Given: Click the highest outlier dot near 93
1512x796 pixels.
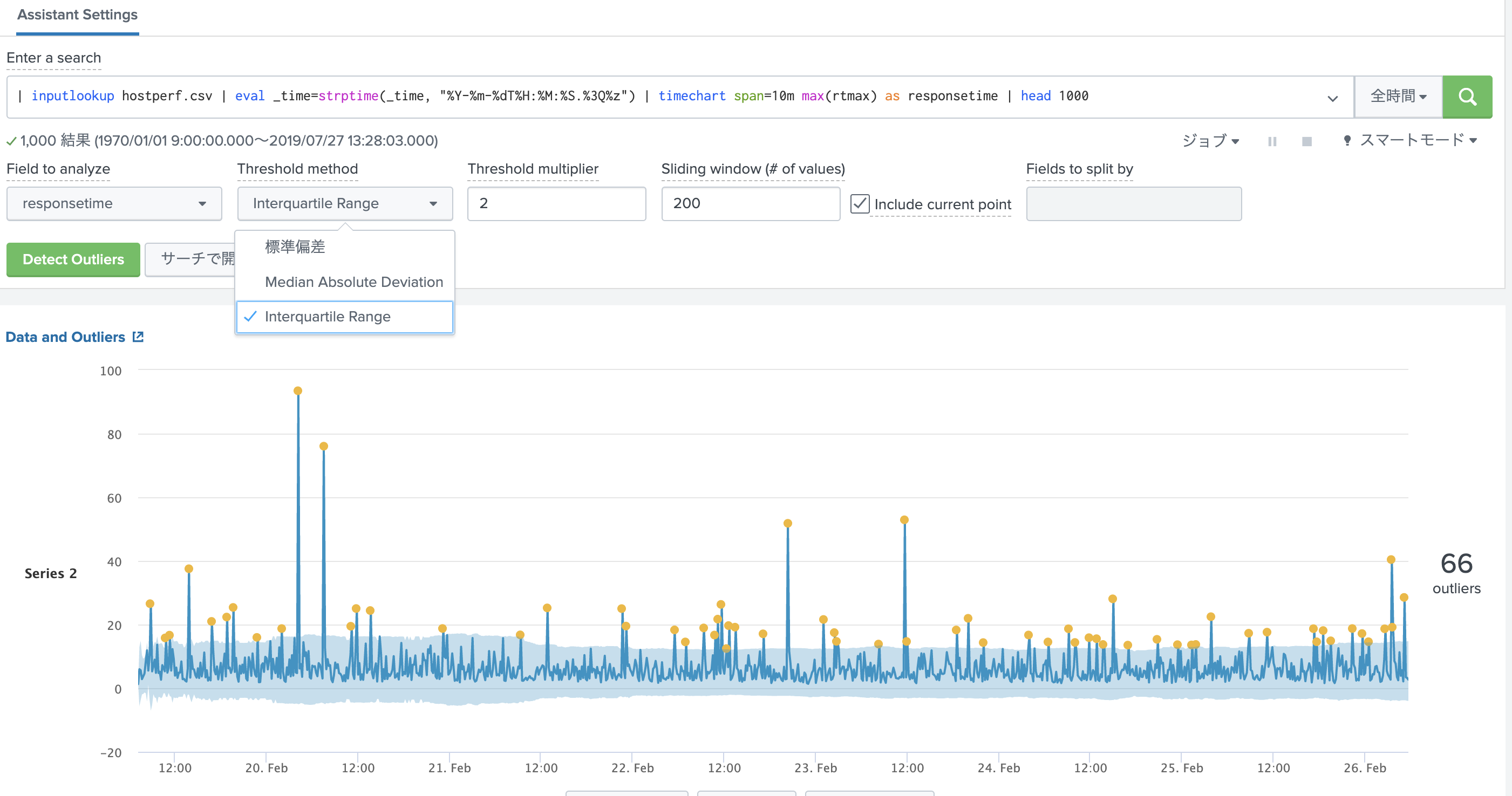Looking at the screenshot, I should [x=297, y=390].
